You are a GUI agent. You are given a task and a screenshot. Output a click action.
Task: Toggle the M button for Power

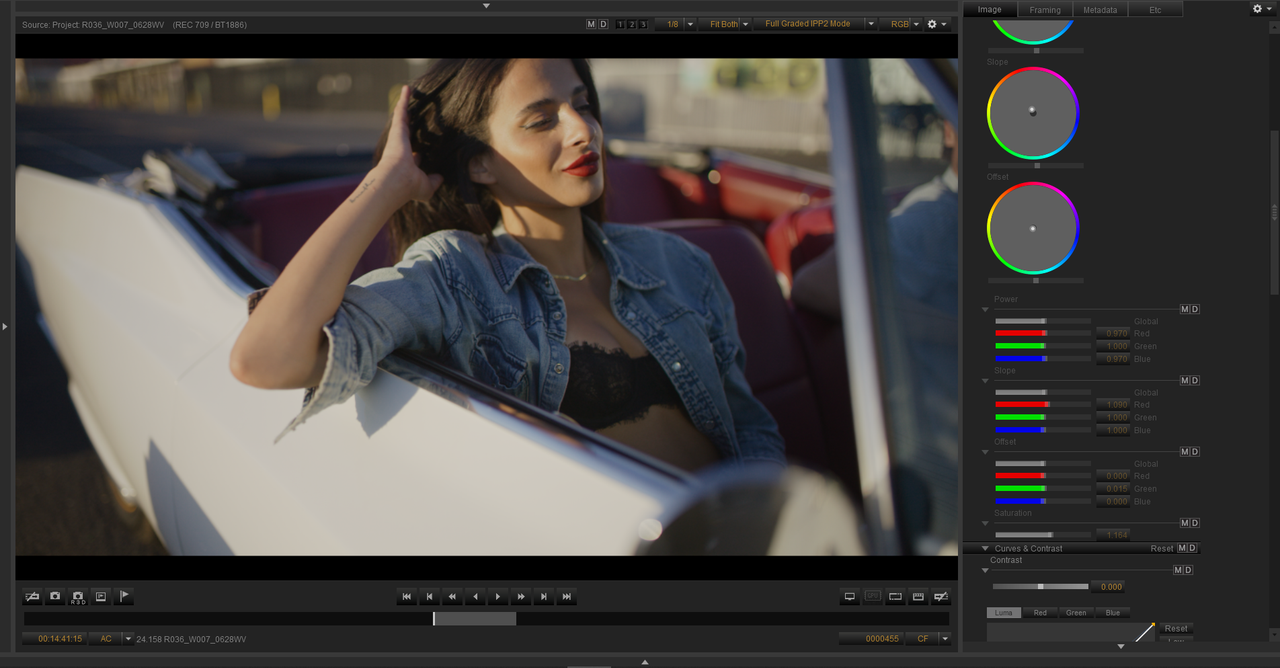coord(1185,309)
